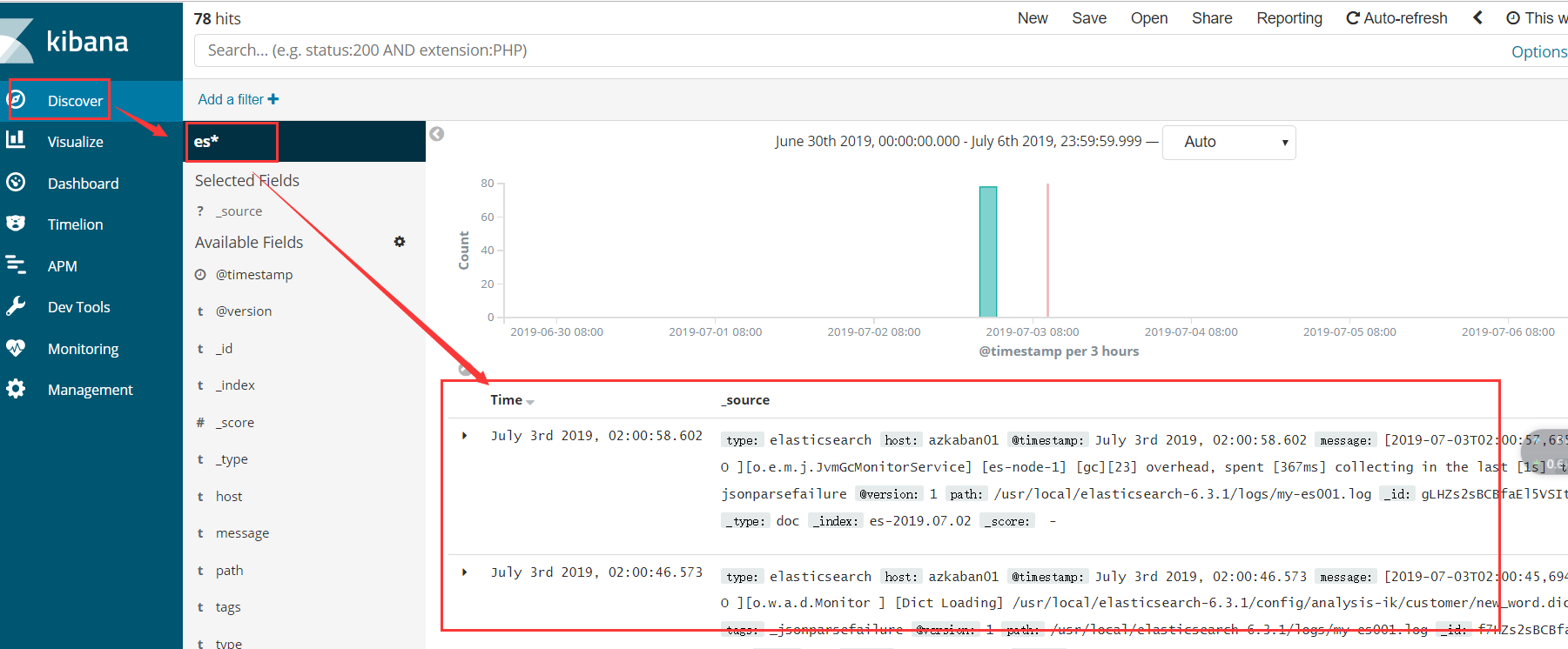Select the host field
1568x649 pixels.
coord(229,497)
